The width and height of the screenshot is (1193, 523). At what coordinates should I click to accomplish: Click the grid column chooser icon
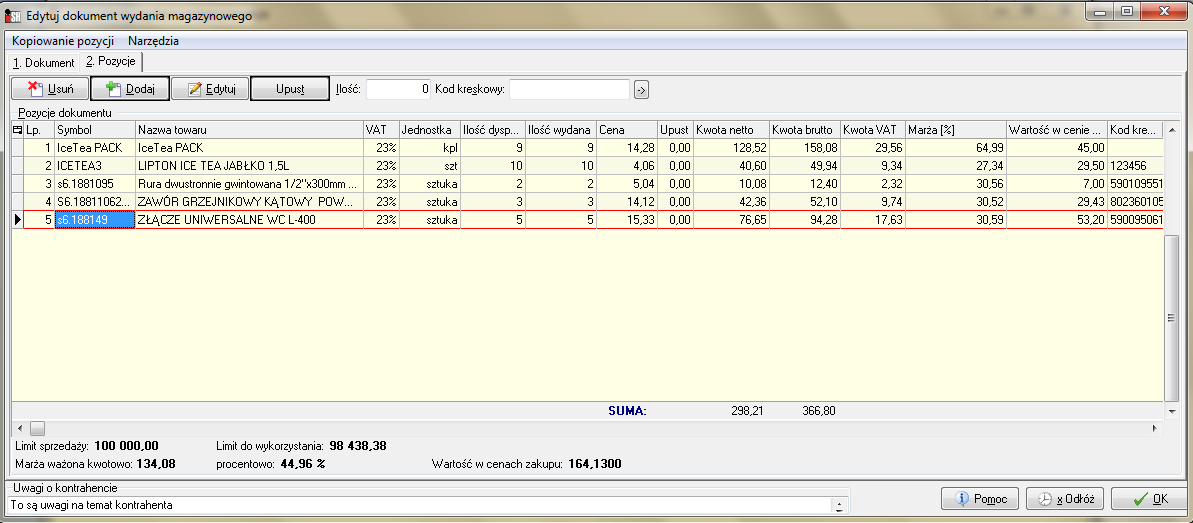point(17,129)
